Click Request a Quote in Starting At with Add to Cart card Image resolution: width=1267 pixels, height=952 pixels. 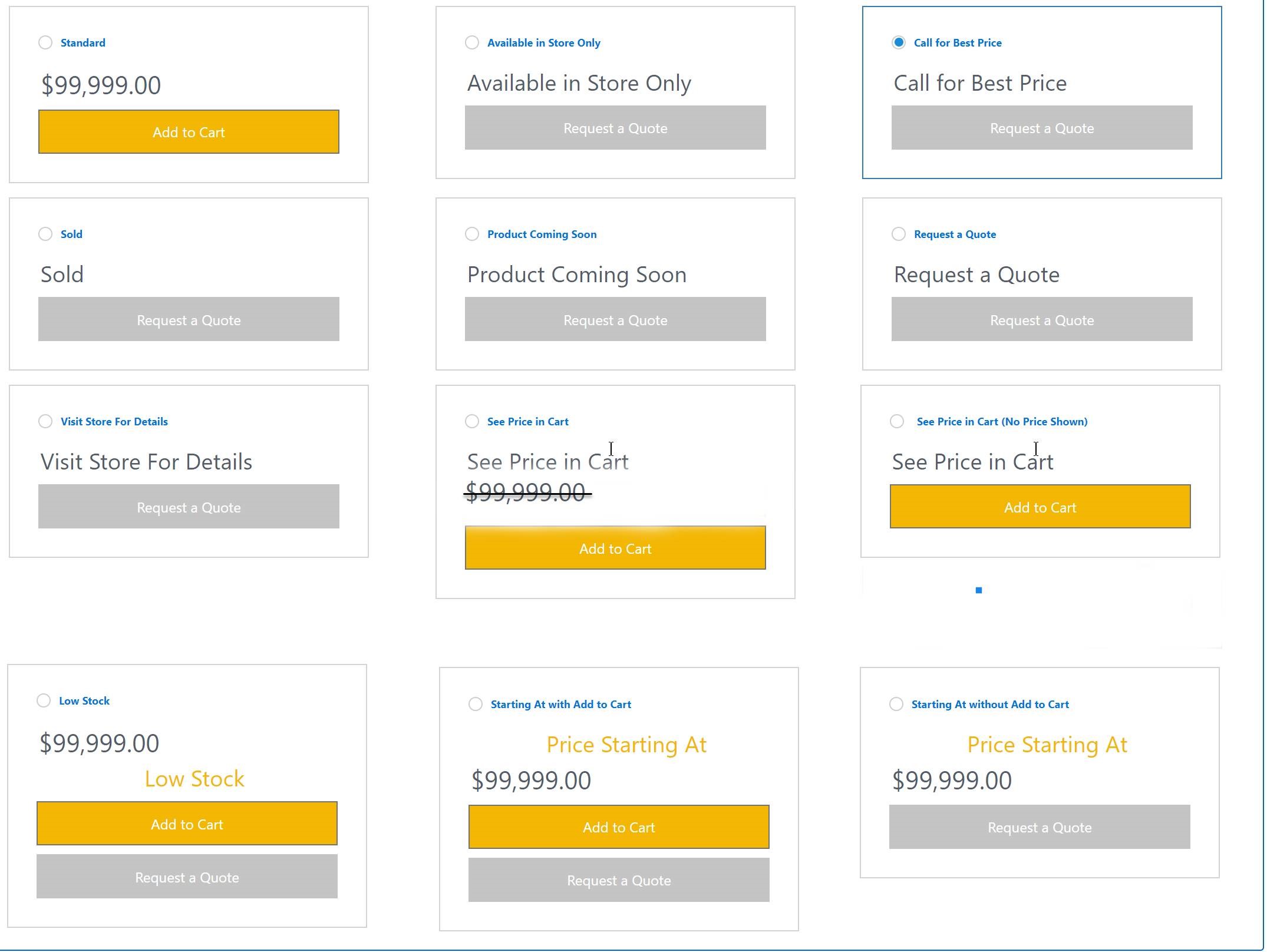(x=619, y=880)
